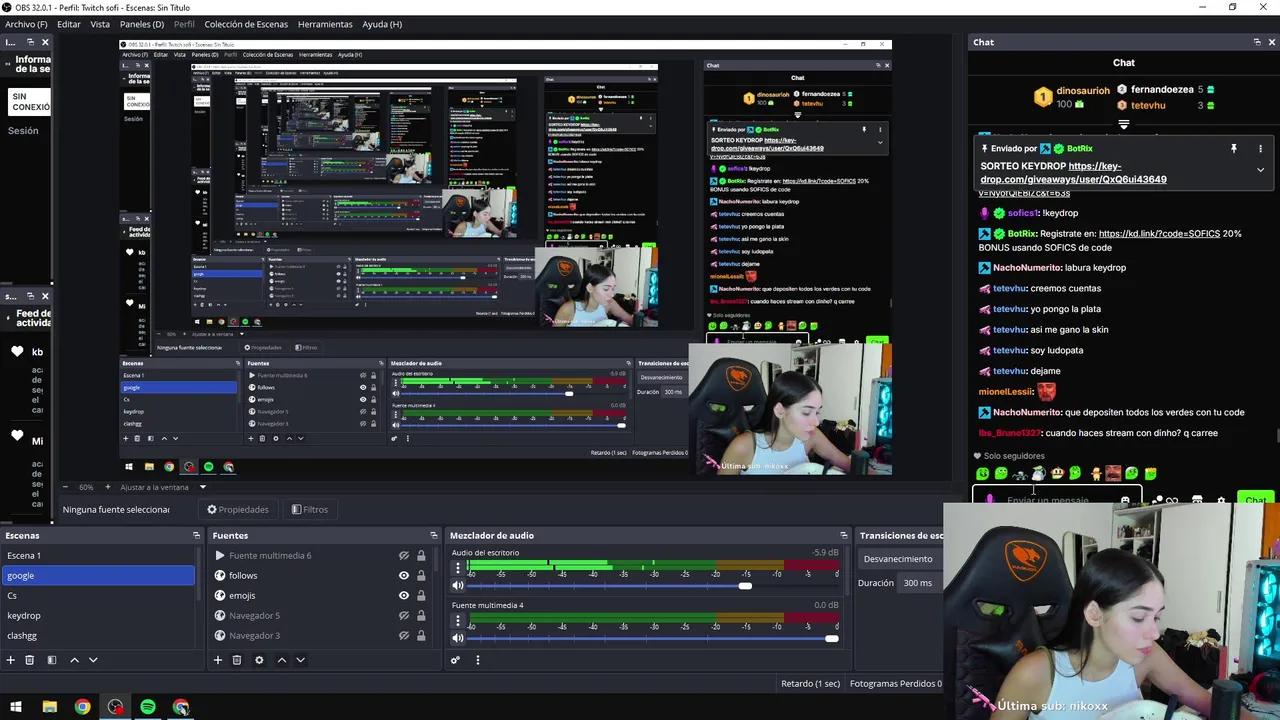Open source properties gear in Fuentes toolbar
The height and width of the screenshot is (720, 1280).
(x=259, y=660)
